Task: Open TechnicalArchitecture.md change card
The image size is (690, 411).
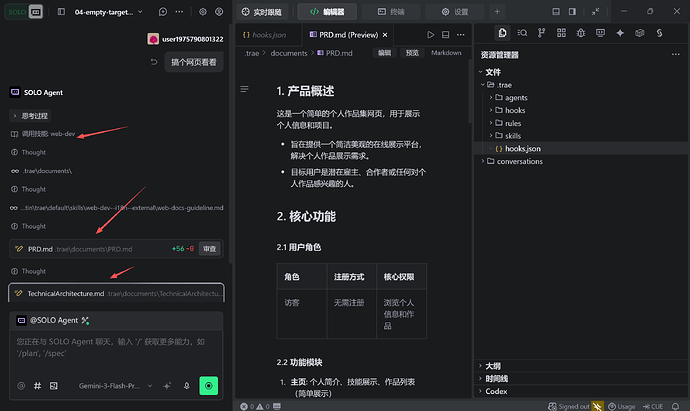Action: click(x=116, y=293)
